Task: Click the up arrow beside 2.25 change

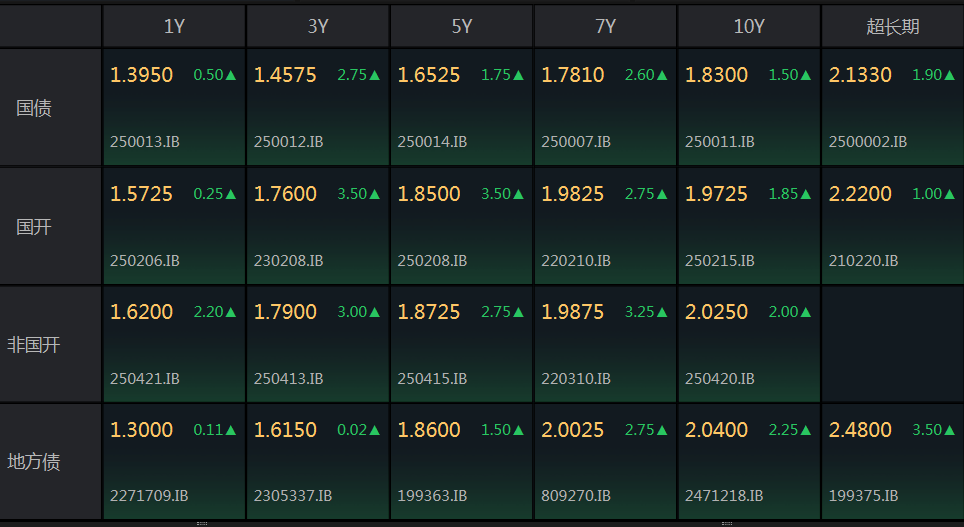Action: (806, 430)
